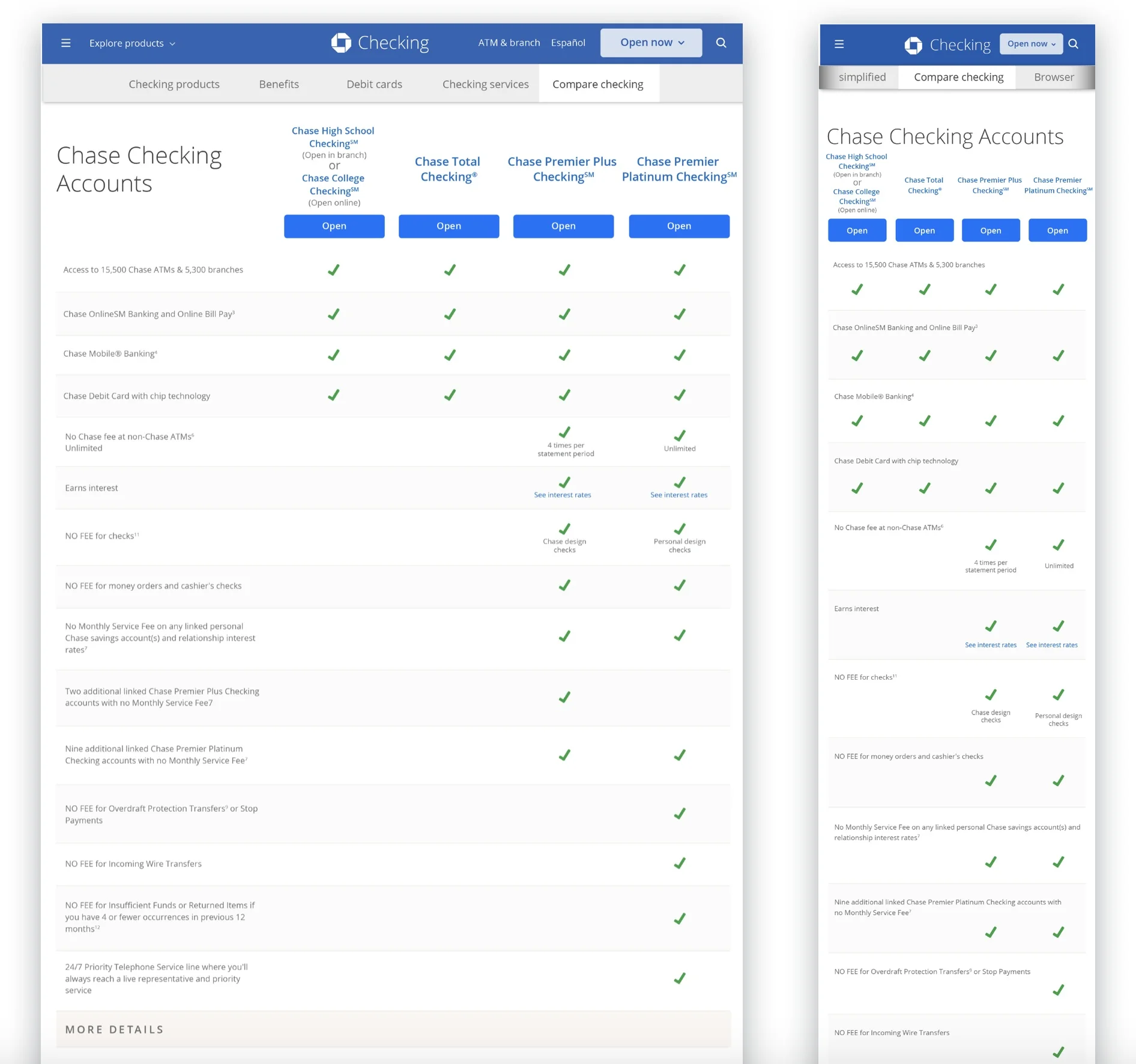Open Chase Premier Plus Checking, desktop button

[x=563, y=226]
